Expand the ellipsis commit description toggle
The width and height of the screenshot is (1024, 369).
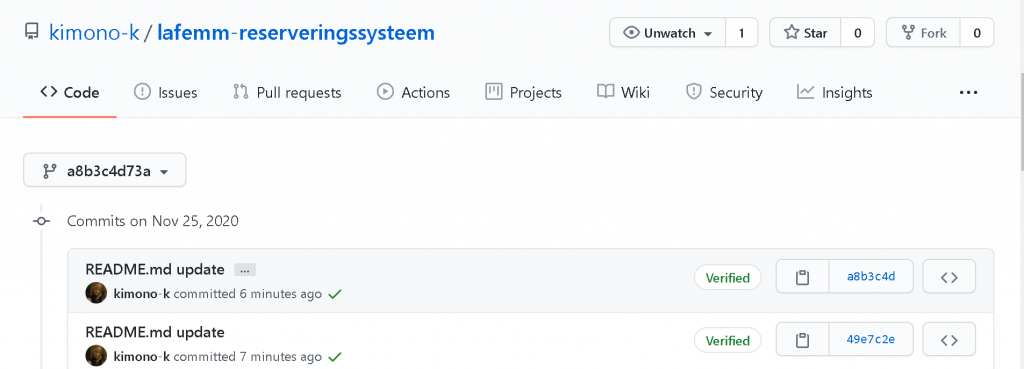(x=245, y=270)
